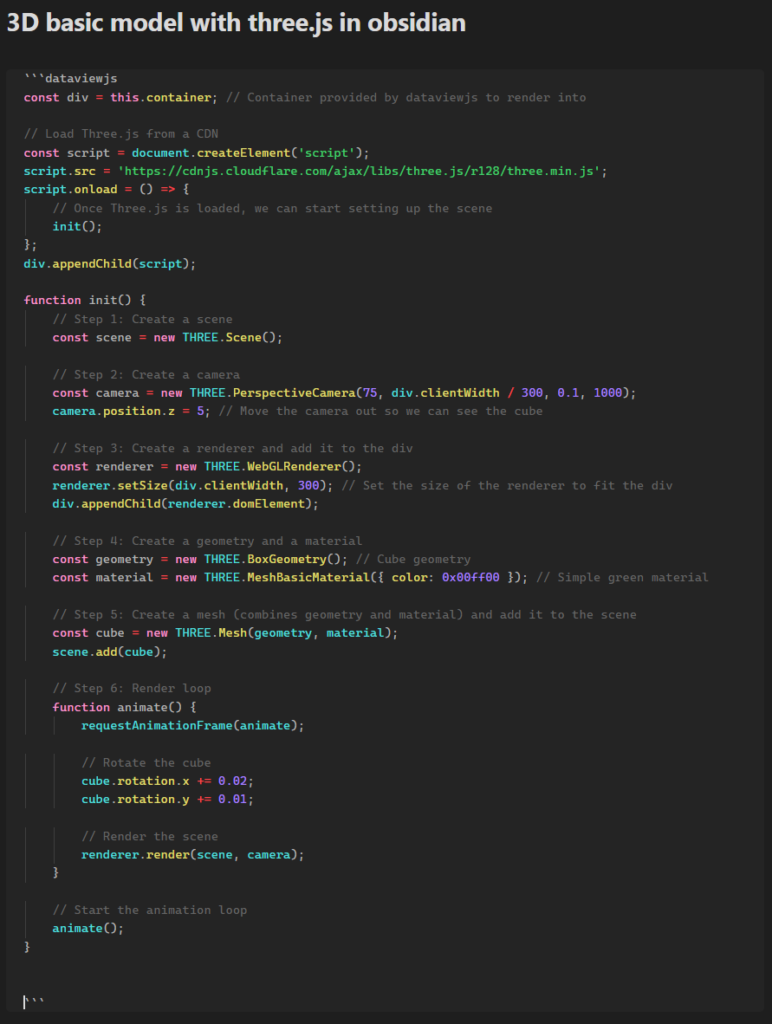This screenshot has width=772, height=1024.
Task: Click the comment '// Cube geometry'
Action: click(413, 560)
